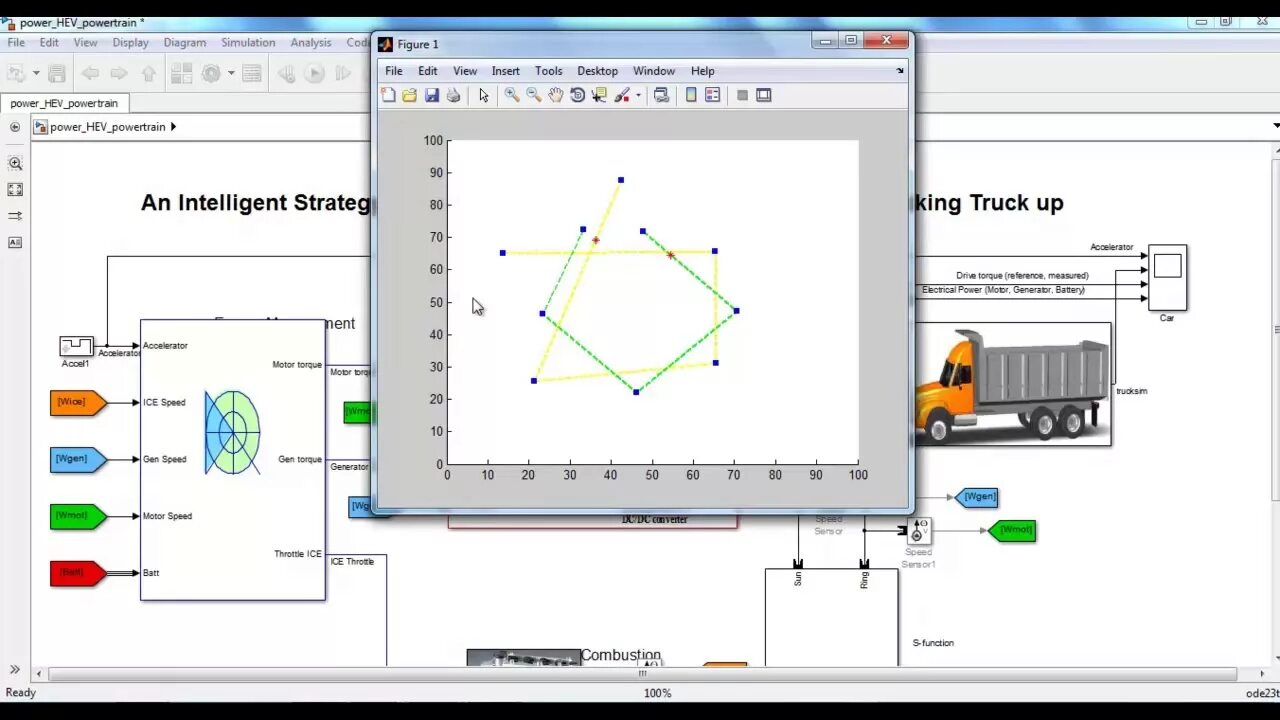Open Simulink Simulation menu
Image resolution: width=1280 pixels, height=720 pixels.
[x=248, y=43]
